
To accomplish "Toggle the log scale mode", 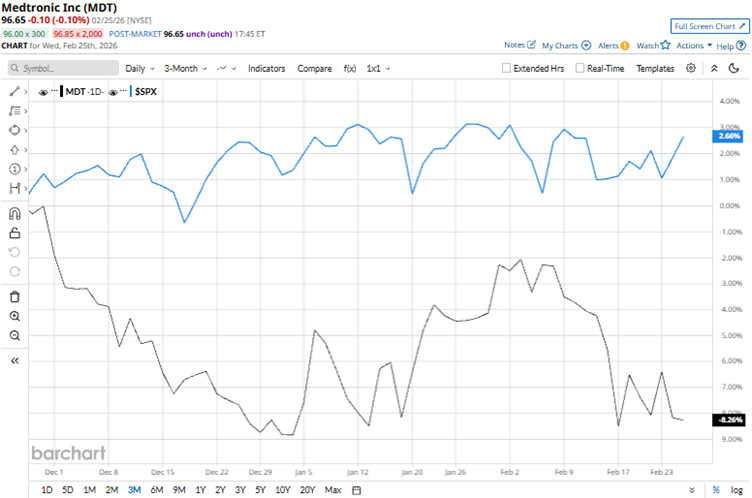I will pyautogui.click(x=737, y=490).
